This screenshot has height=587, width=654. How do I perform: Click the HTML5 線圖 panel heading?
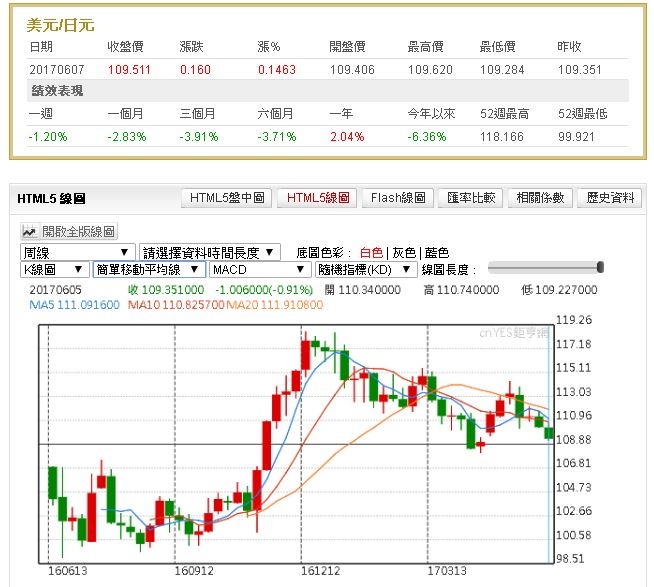51,199
